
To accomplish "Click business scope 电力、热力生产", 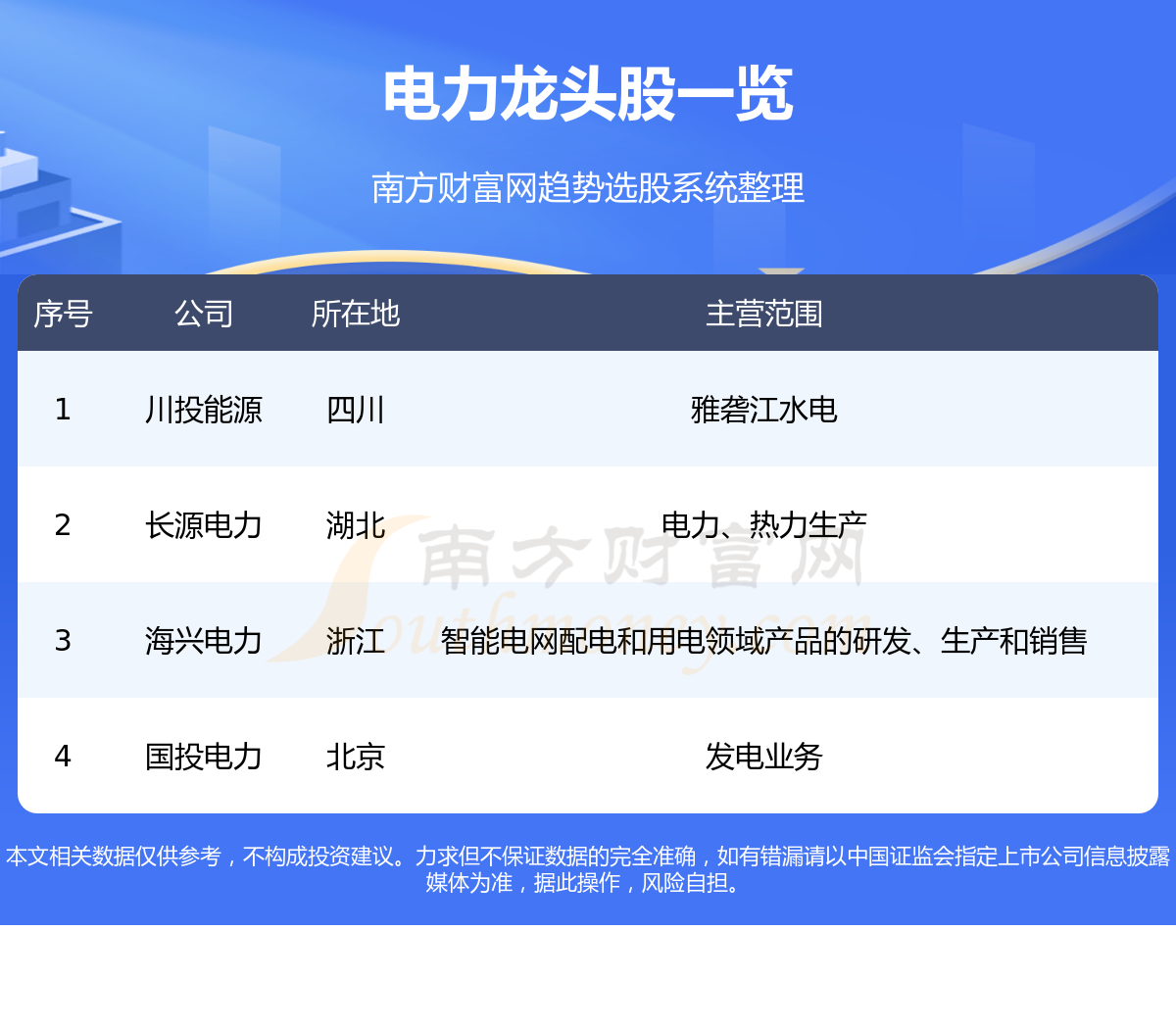I will click(764, 524).
